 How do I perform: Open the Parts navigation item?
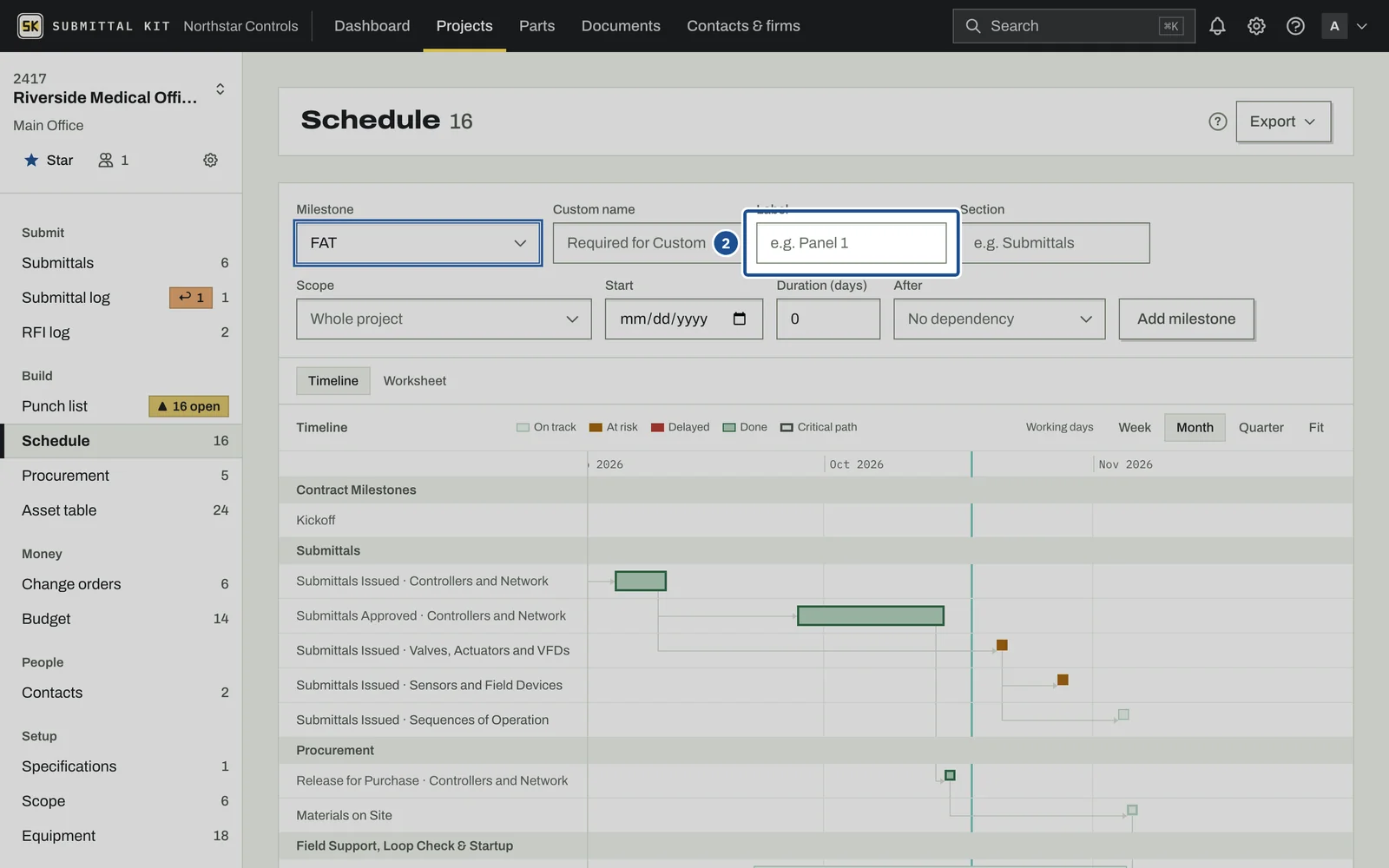pyautogui.click(x=537, y=26)
